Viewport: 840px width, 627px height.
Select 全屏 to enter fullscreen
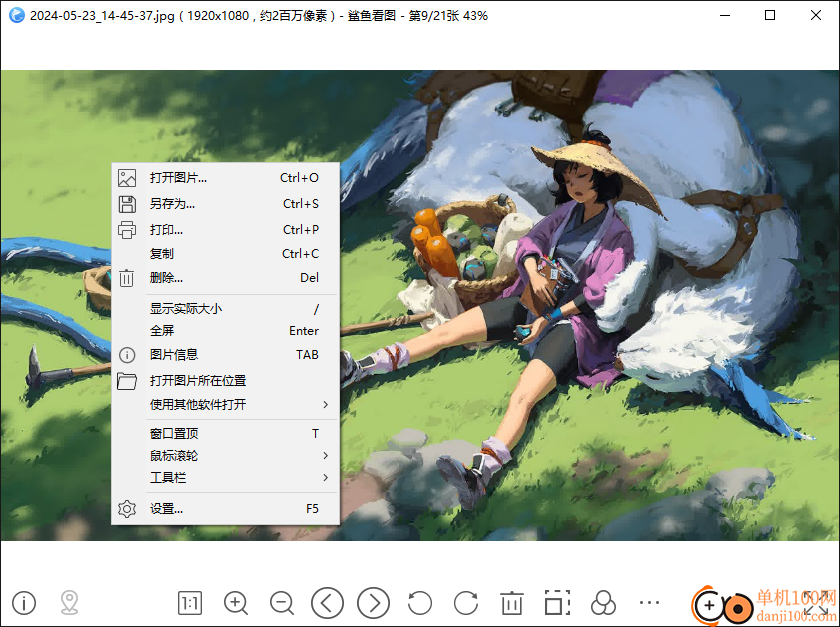tap(226, 331)
